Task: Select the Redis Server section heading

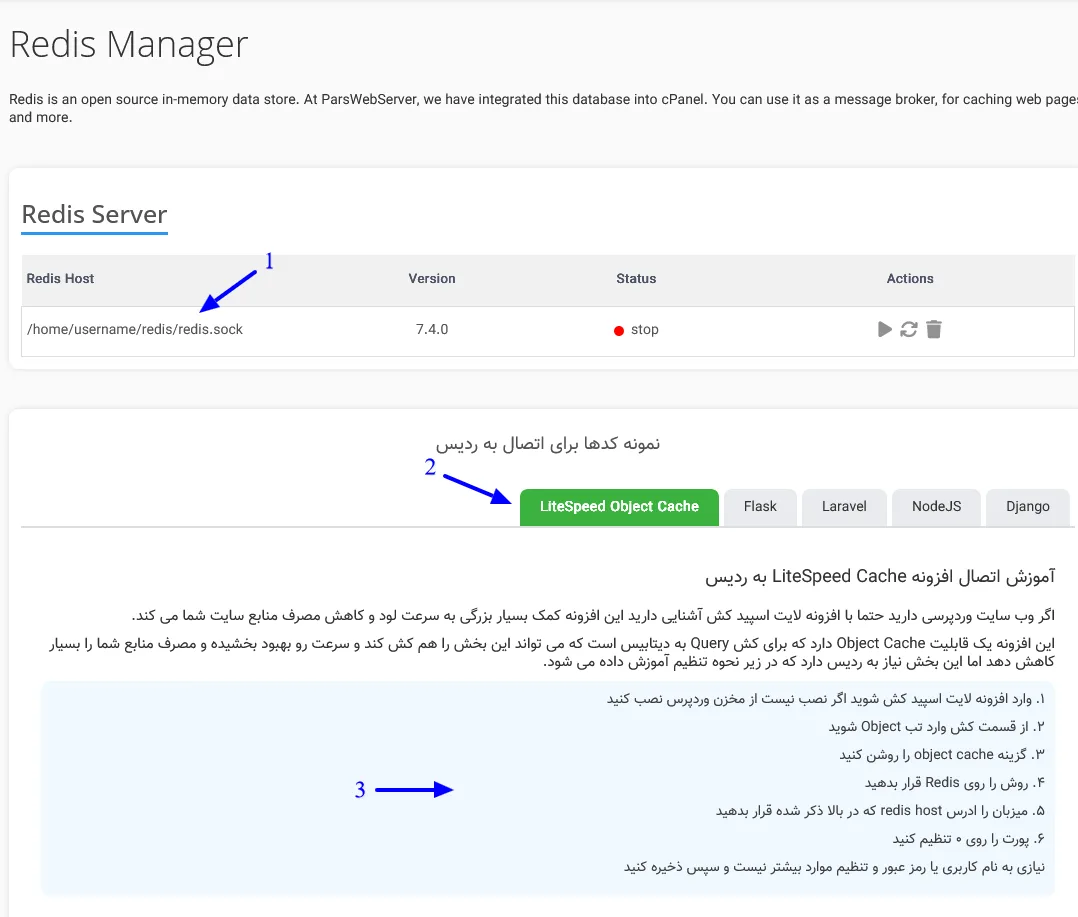Action: point(94,213)
